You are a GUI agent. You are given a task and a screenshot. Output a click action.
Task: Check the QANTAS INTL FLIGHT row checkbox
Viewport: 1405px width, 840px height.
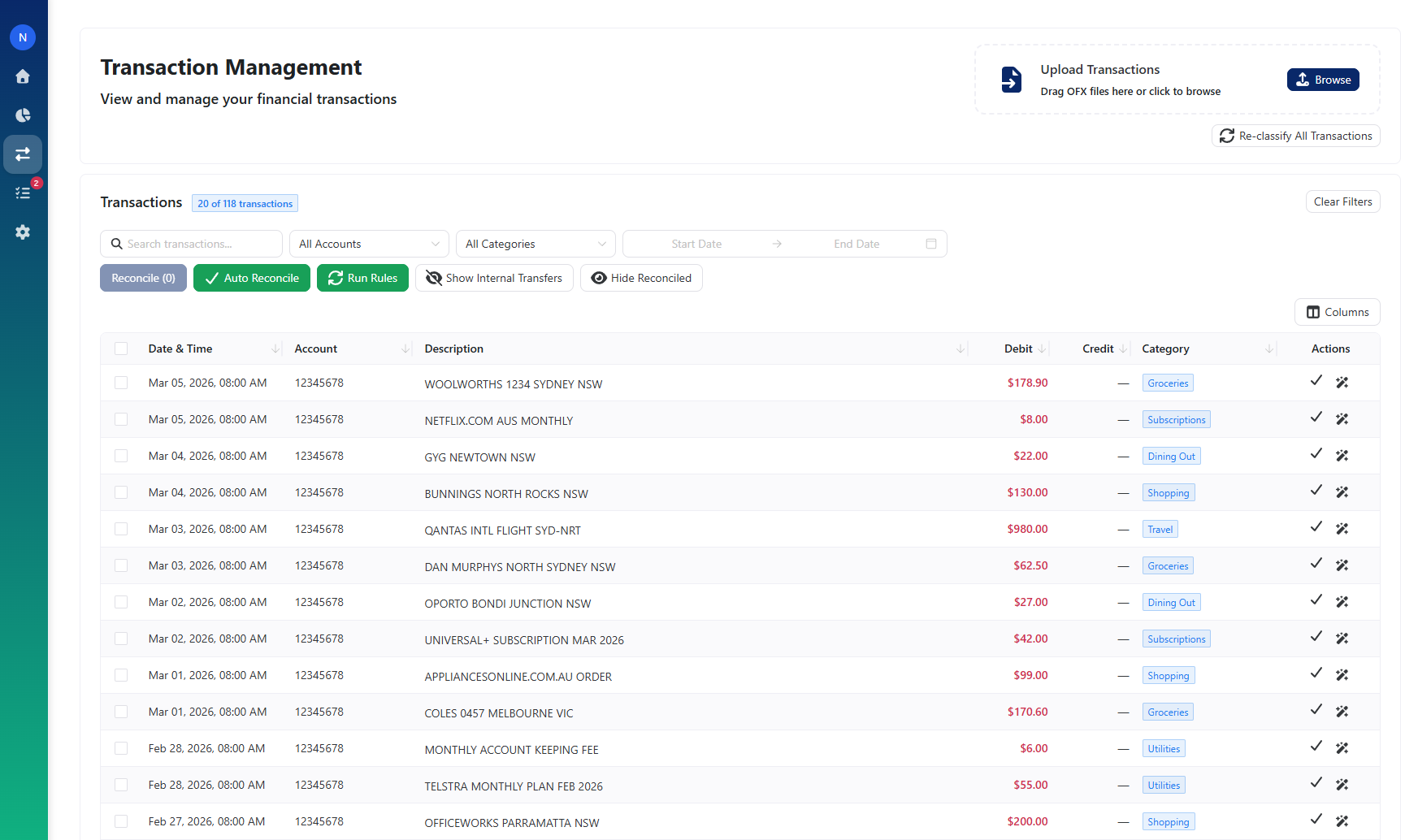tap(121, 528)
